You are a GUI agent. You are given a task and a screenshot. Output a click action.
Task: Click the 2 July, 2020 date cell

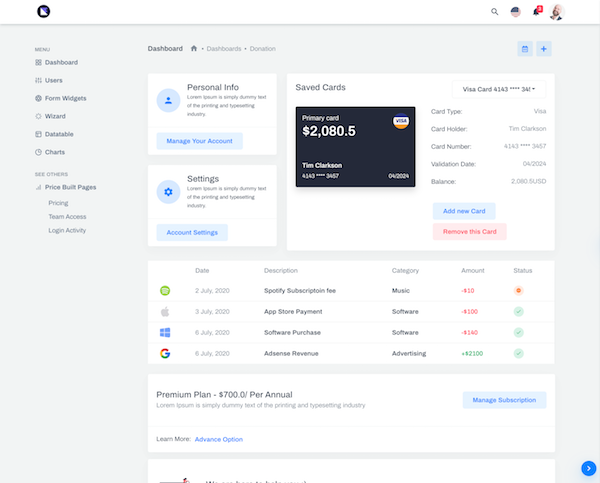tap(212, 291)
